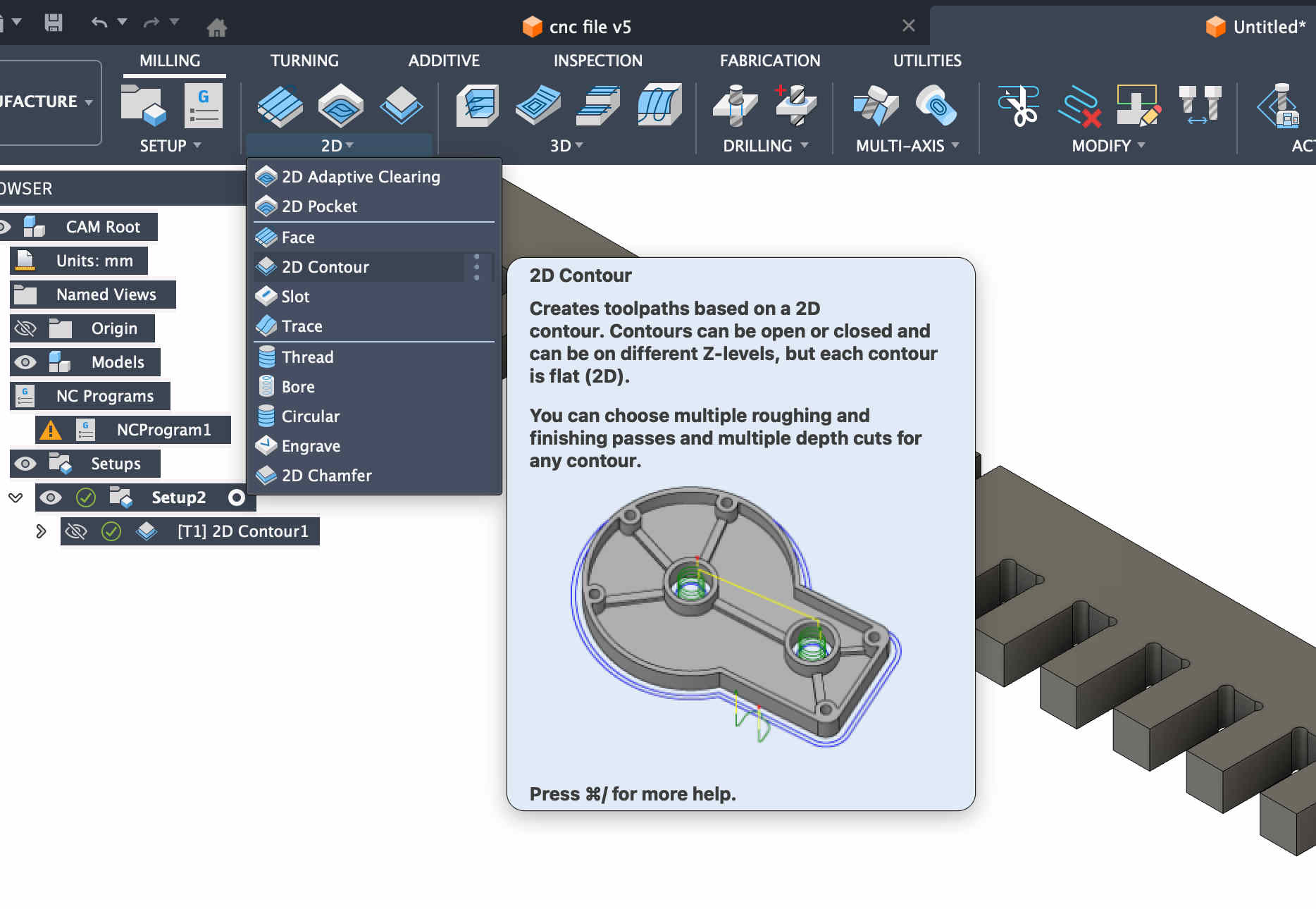
Task: Click the Multi-Axis Contour icon
Action: [x=936, y=106]
